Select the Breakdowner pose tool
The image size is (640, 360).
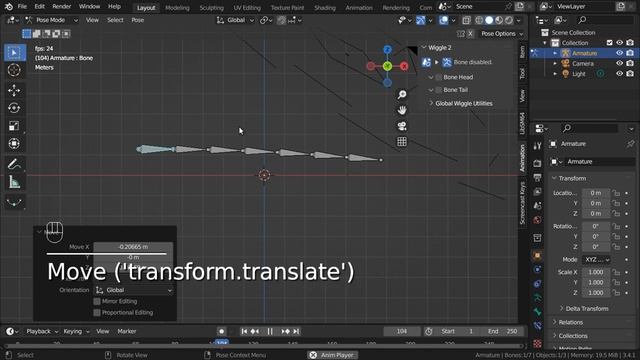tap(14, 202)
